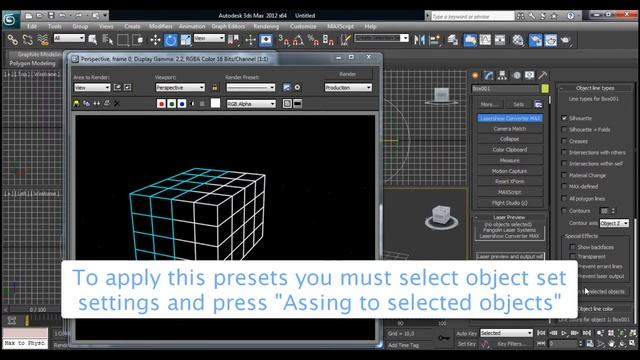The height and width of the screenshot is (360, 640).
Task: Click the Unlink Selection icon
Action: [28, 40]
